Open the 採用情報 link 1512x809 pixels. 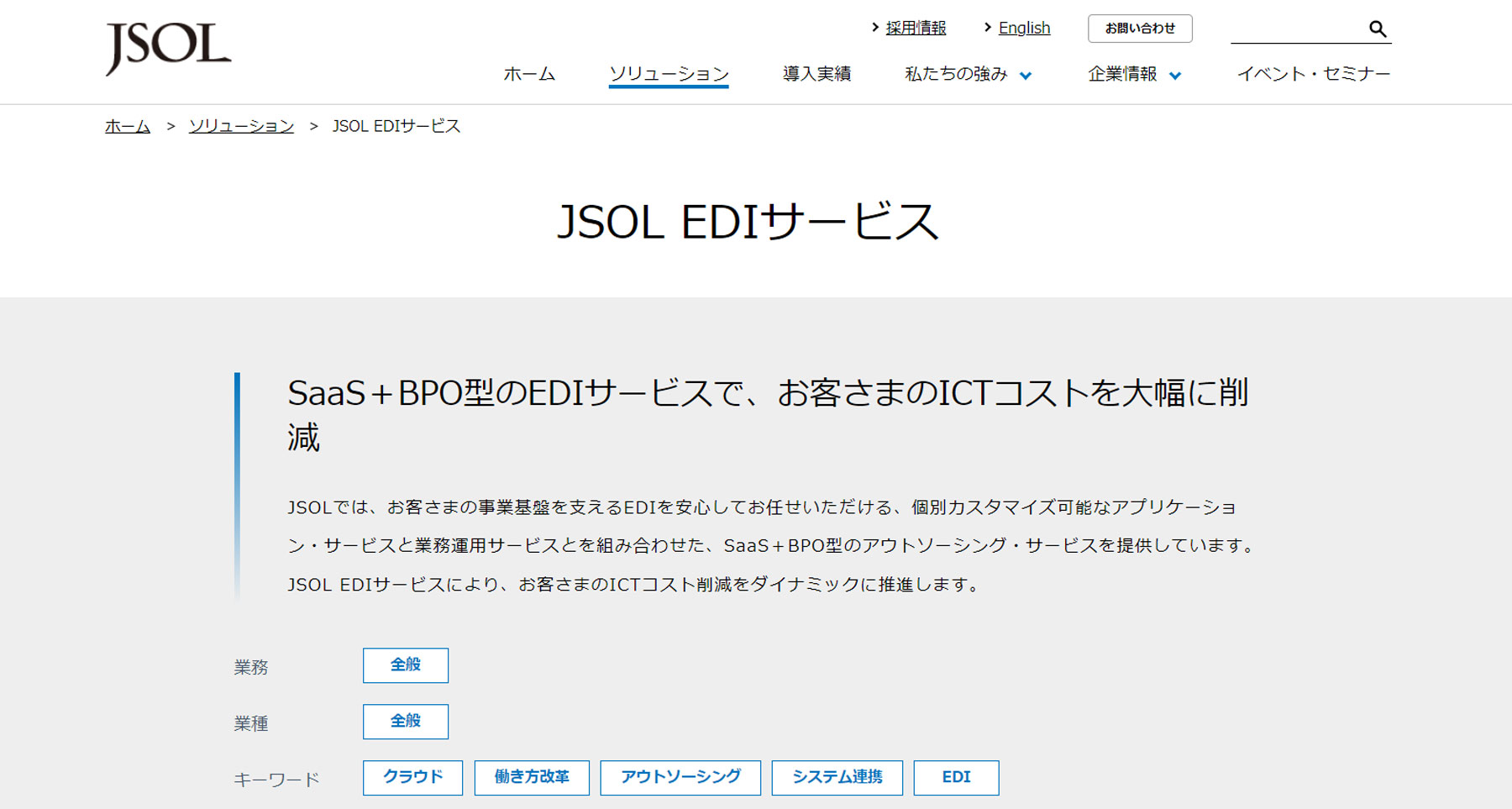click(x=915, y=28)
